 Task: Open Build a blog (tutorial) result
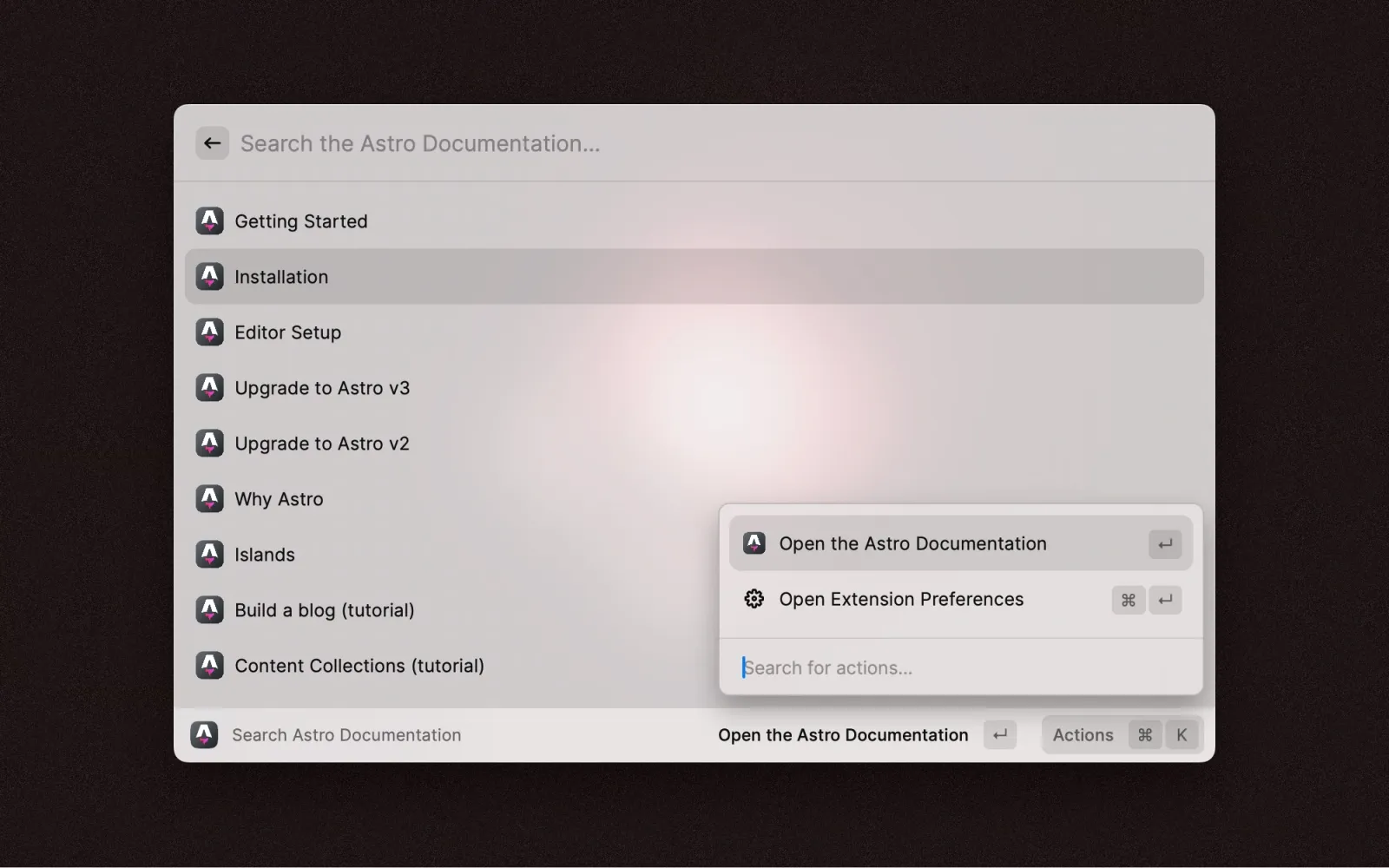[325, 610]
